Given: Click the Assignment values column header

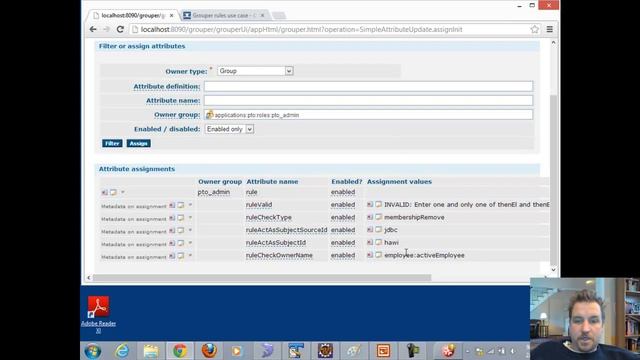Looking at the screenshot, I should tap(399, 182).
